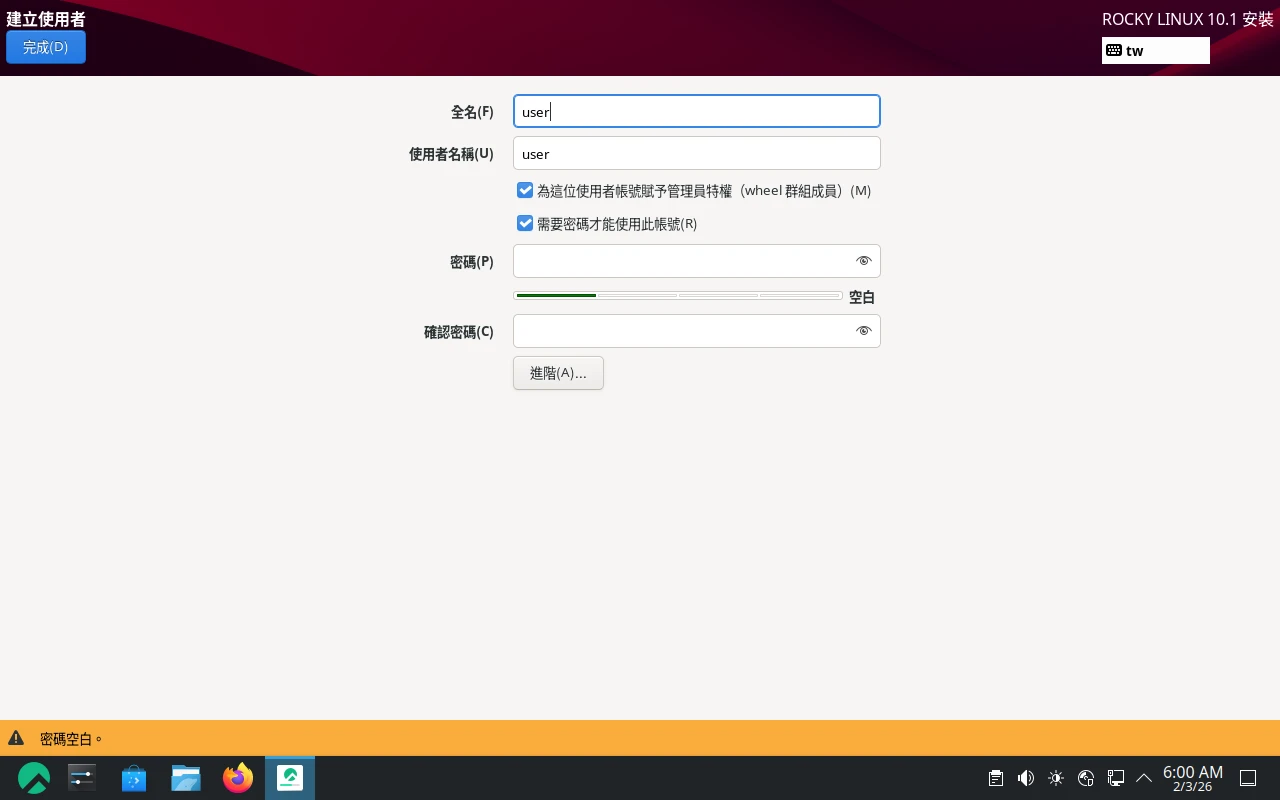Viewport: 1280px width, 800px height.
Task: Open the tw keyboard layout selector
Action: click(x=1155, y=50)
